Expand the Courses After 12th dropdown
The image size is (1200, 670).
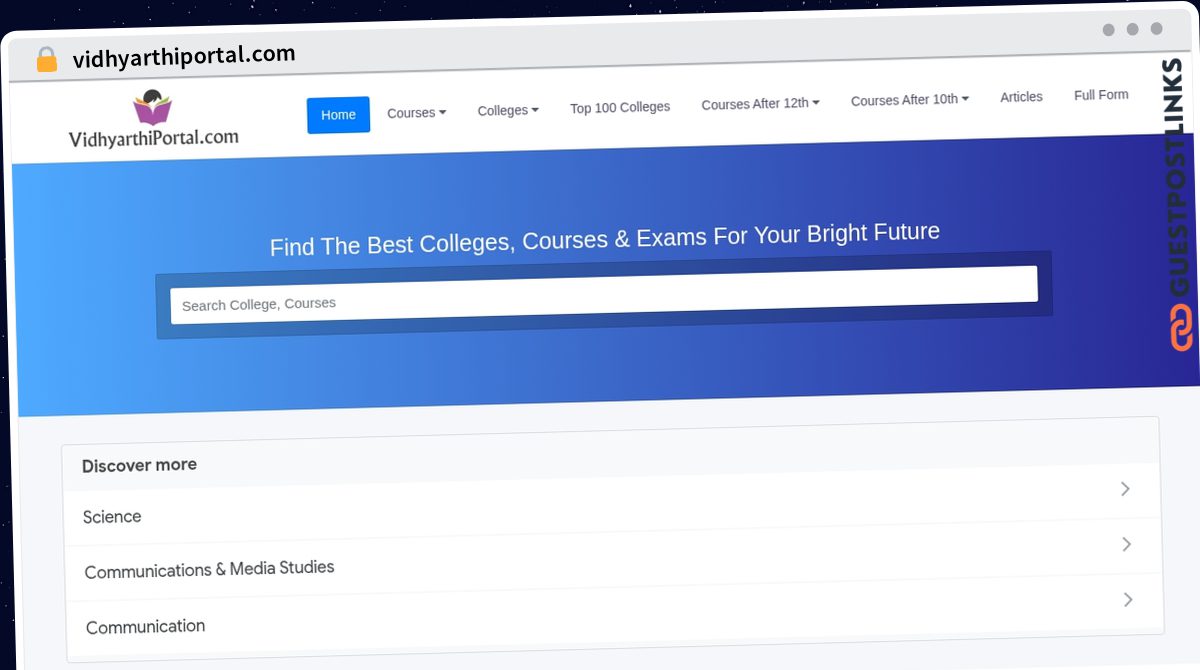(x=760, y=103)
